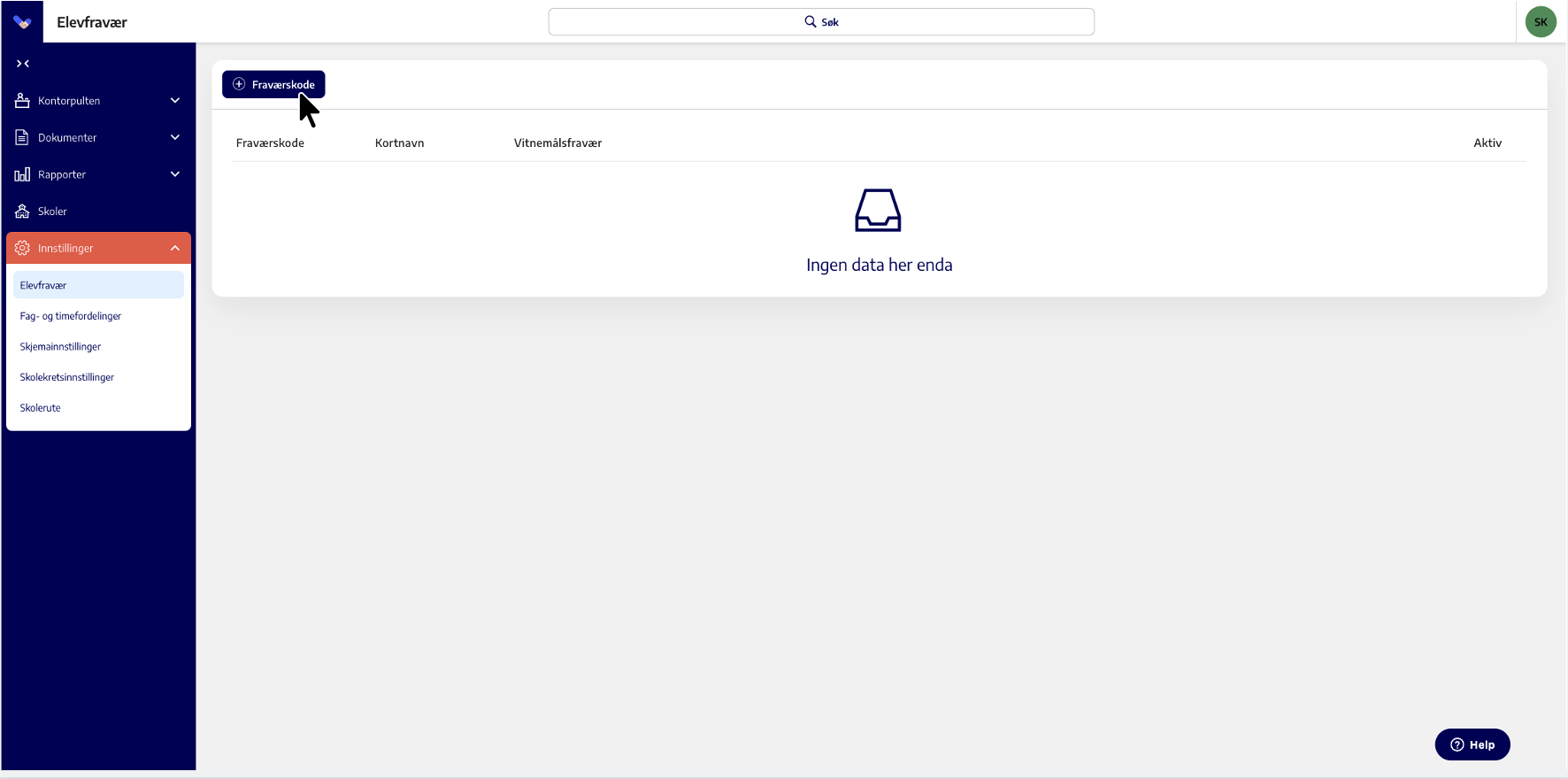Open Skjemainnstillinger submenu item
This screenshot has height=779, width=1568.
click(60, 347)
